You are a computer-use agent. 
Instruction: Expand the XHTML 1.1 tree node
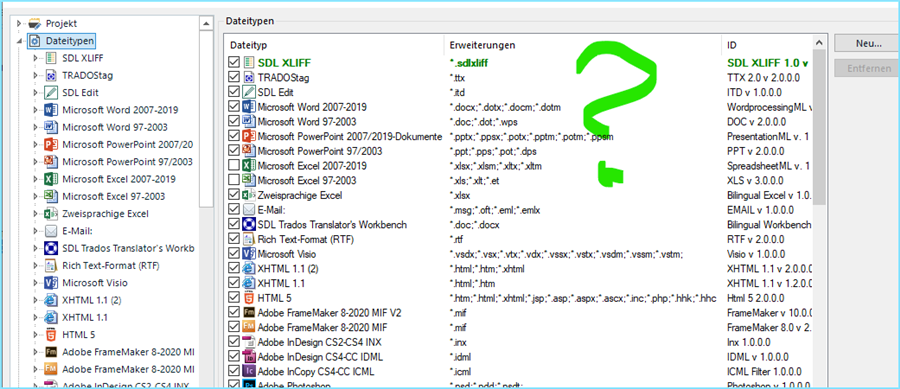(x=36, y=317)
